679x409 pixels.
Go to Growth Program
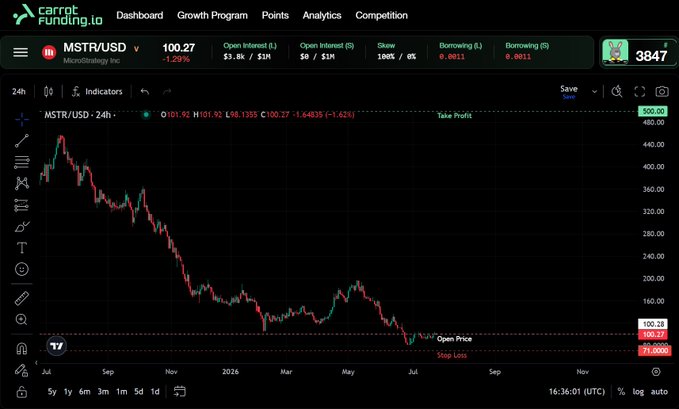coord(212,15)
